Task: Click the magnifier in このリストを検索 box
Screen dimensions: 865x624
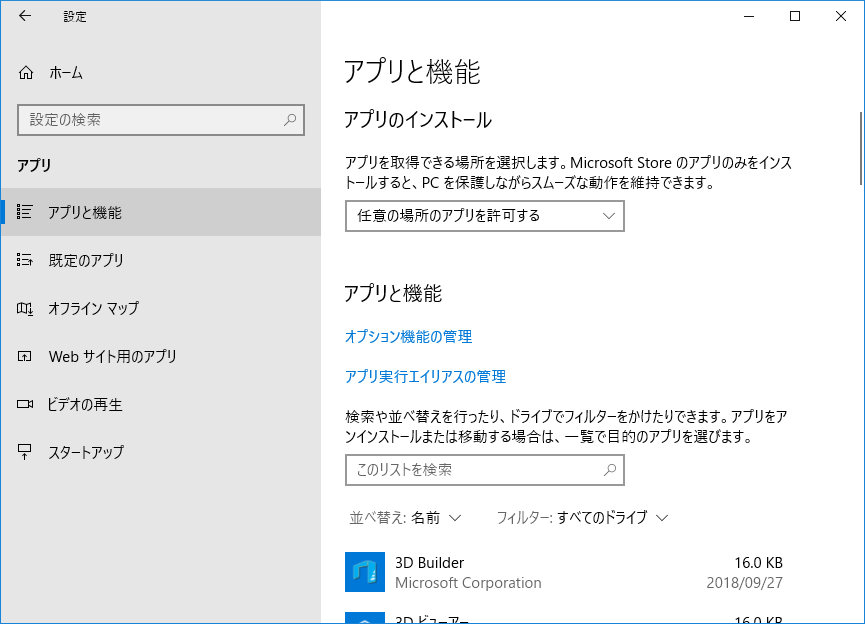Action: [610, 470]
